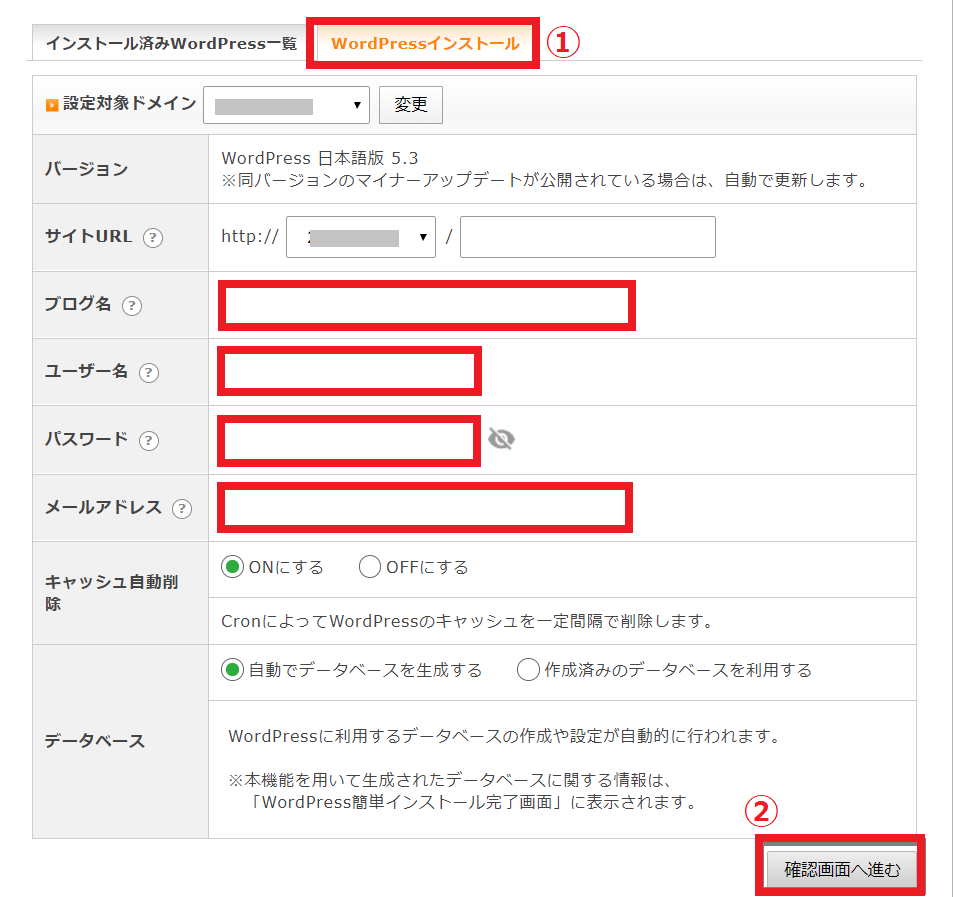The width and height of the screenshot is (953, 897).
Task: Select OFFにする cache auto-delete option
Action: (370, 567)
